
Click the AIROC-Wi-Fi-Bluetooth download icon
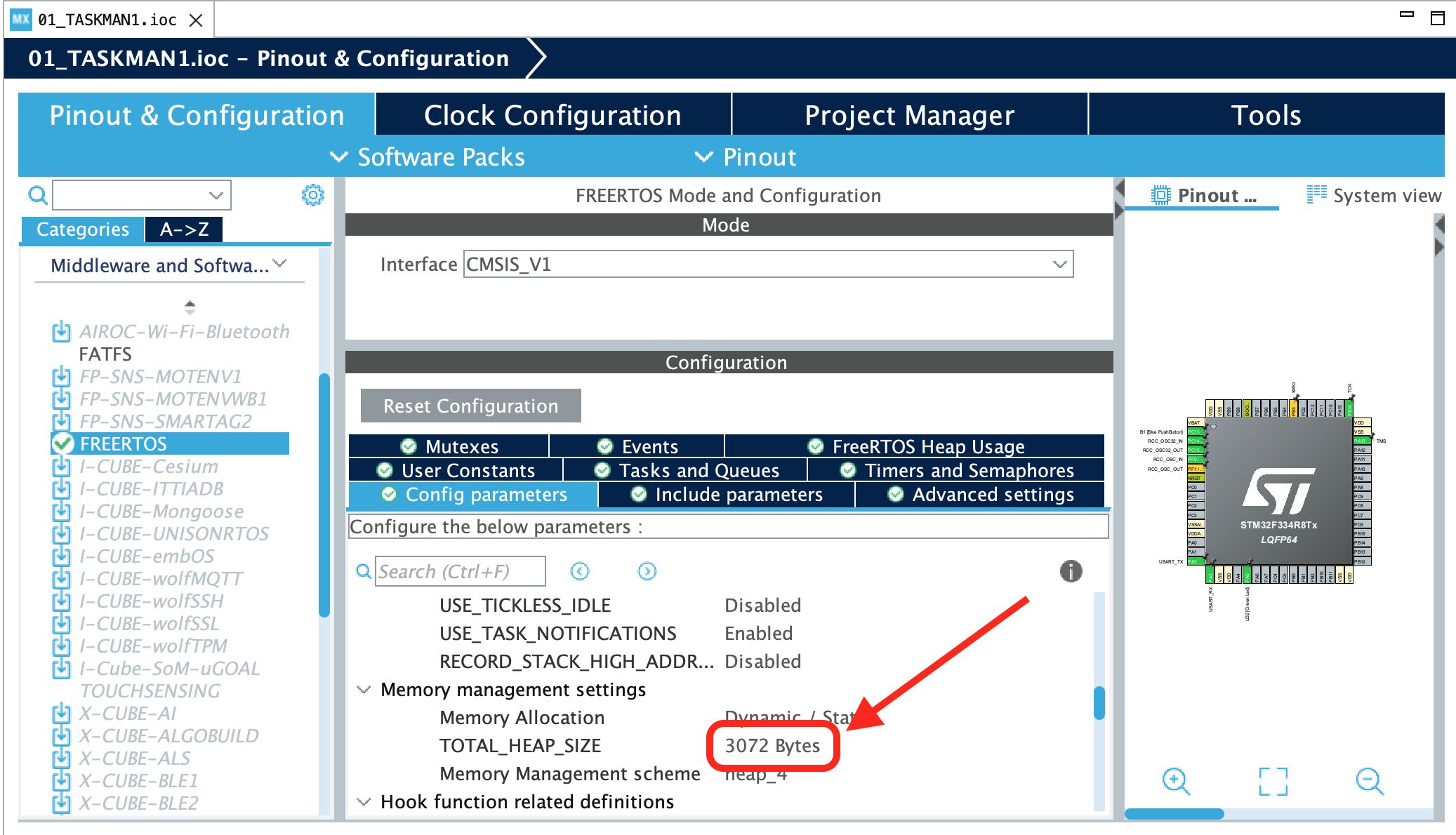tap(62, 331)
